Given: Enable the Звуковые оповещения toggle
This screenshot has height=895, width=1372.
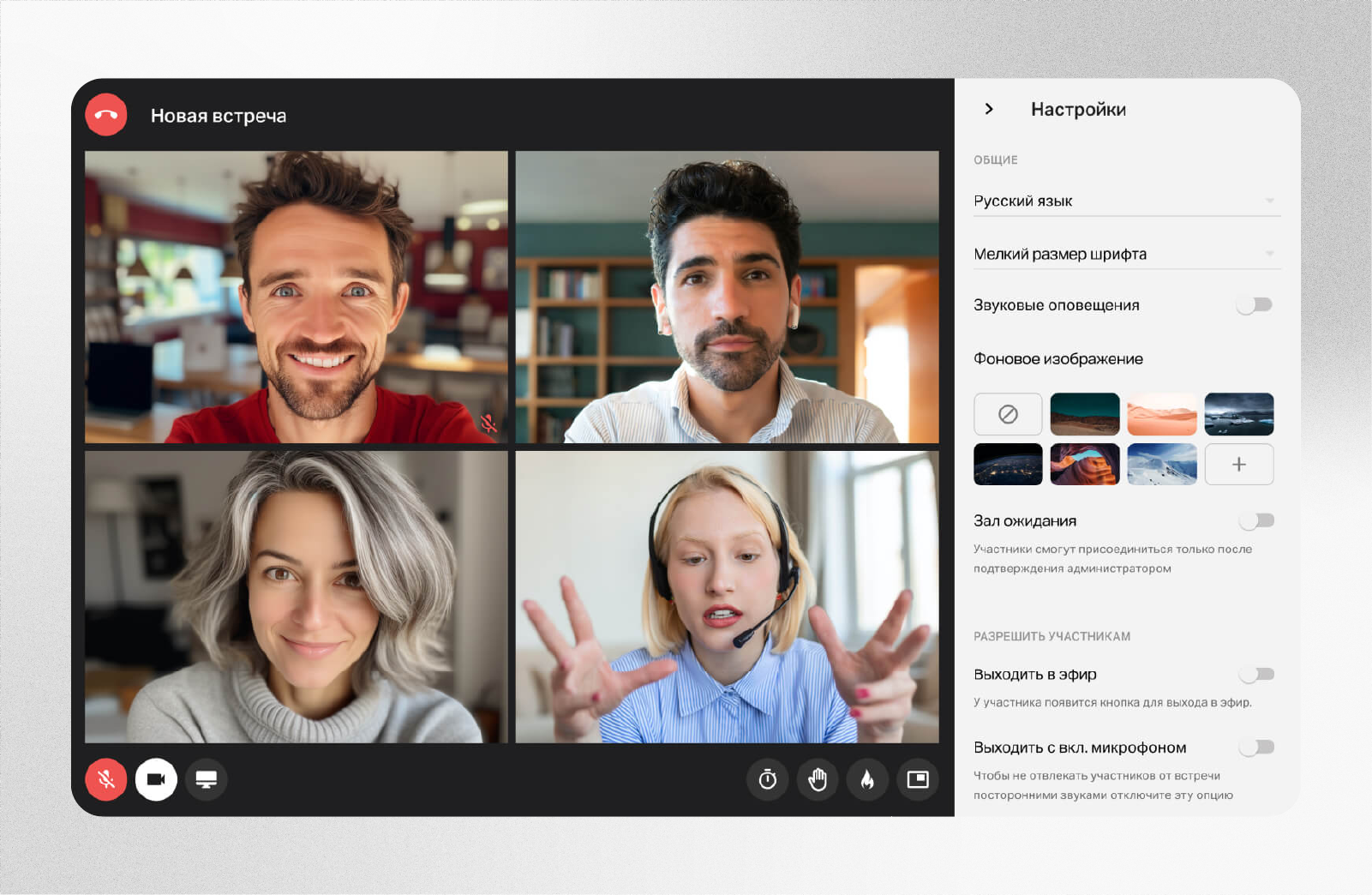Looking at the screenshot, I should tap(1255, 305).
